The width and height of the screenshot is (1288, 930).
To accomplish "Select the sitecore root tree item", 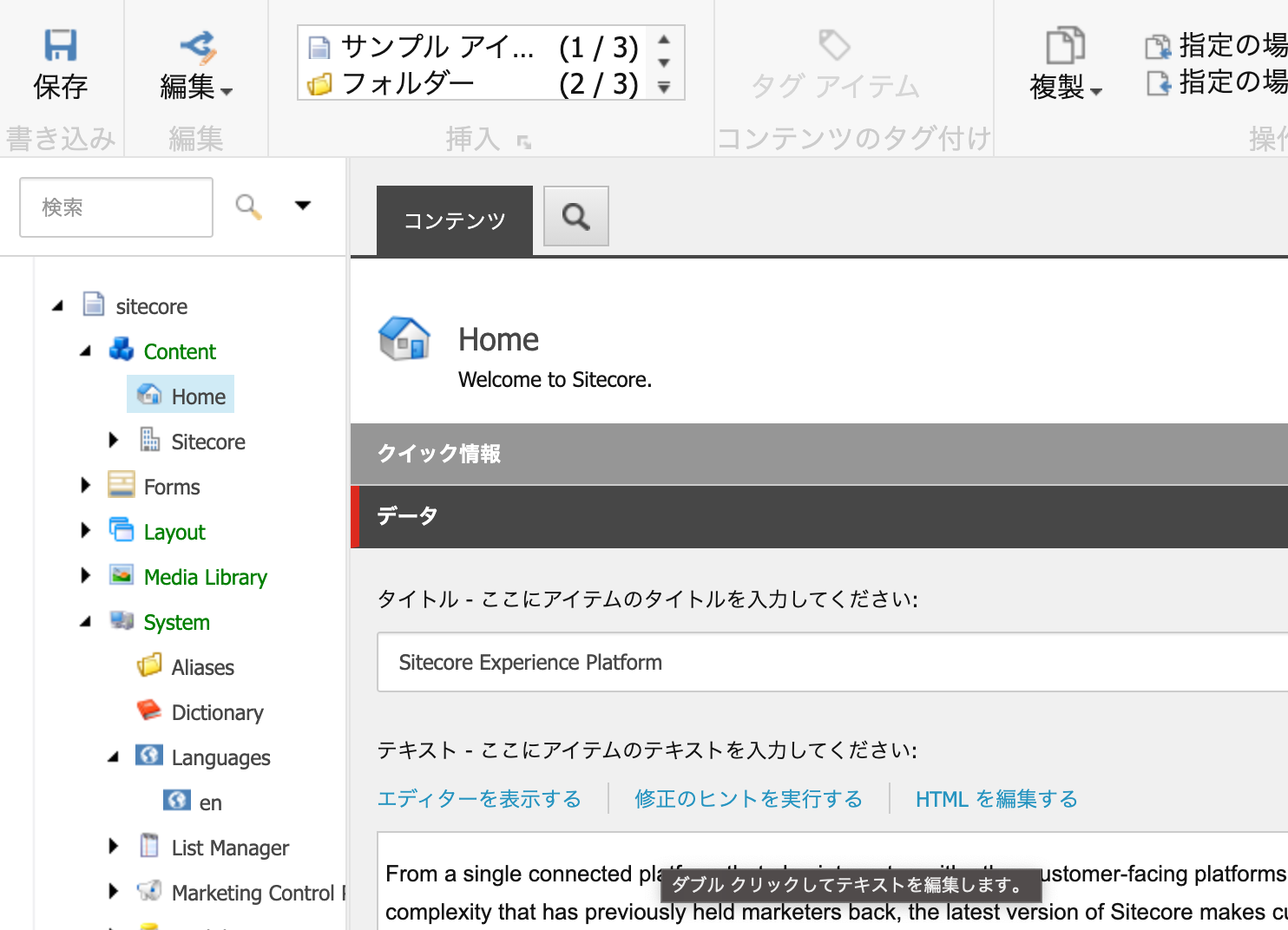I will point(152,306).
